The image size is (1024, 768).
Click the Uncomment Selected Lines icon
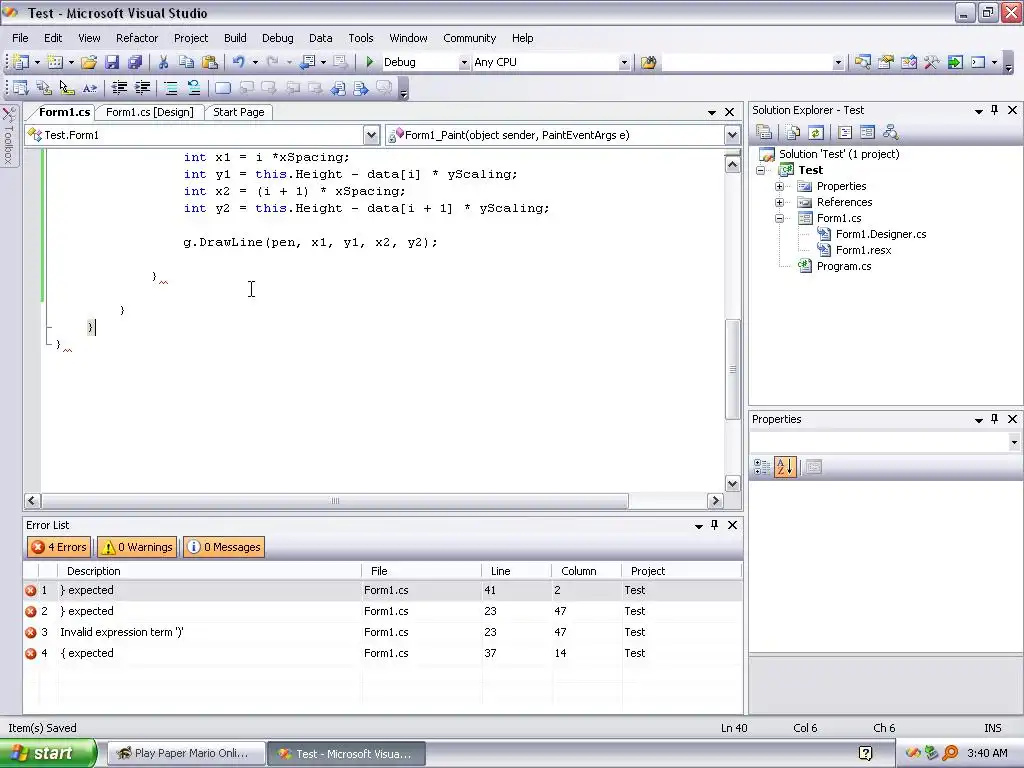tap(194, 88)
